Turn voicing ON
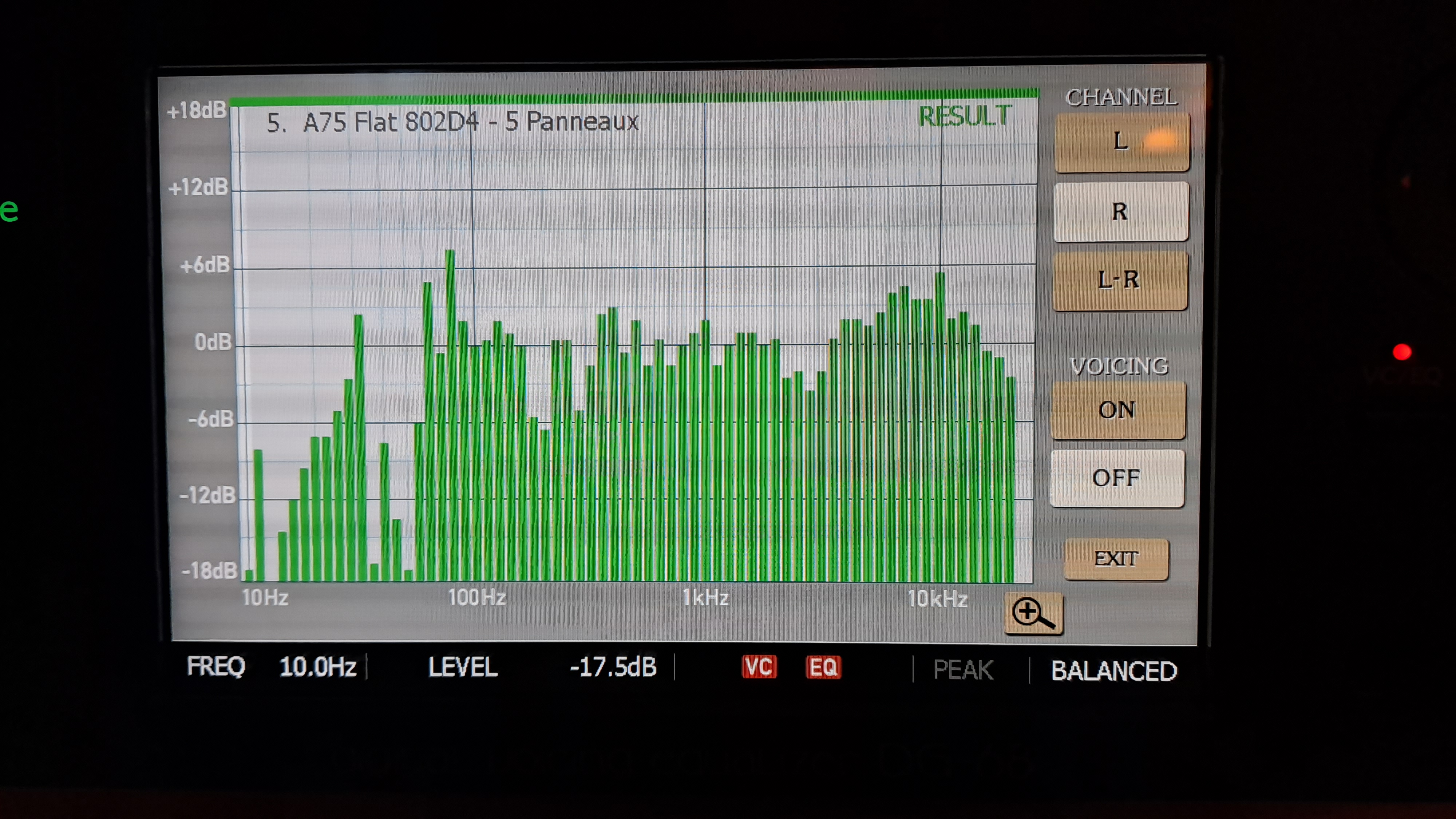The image size is (1456, 819). point(1117,410)
